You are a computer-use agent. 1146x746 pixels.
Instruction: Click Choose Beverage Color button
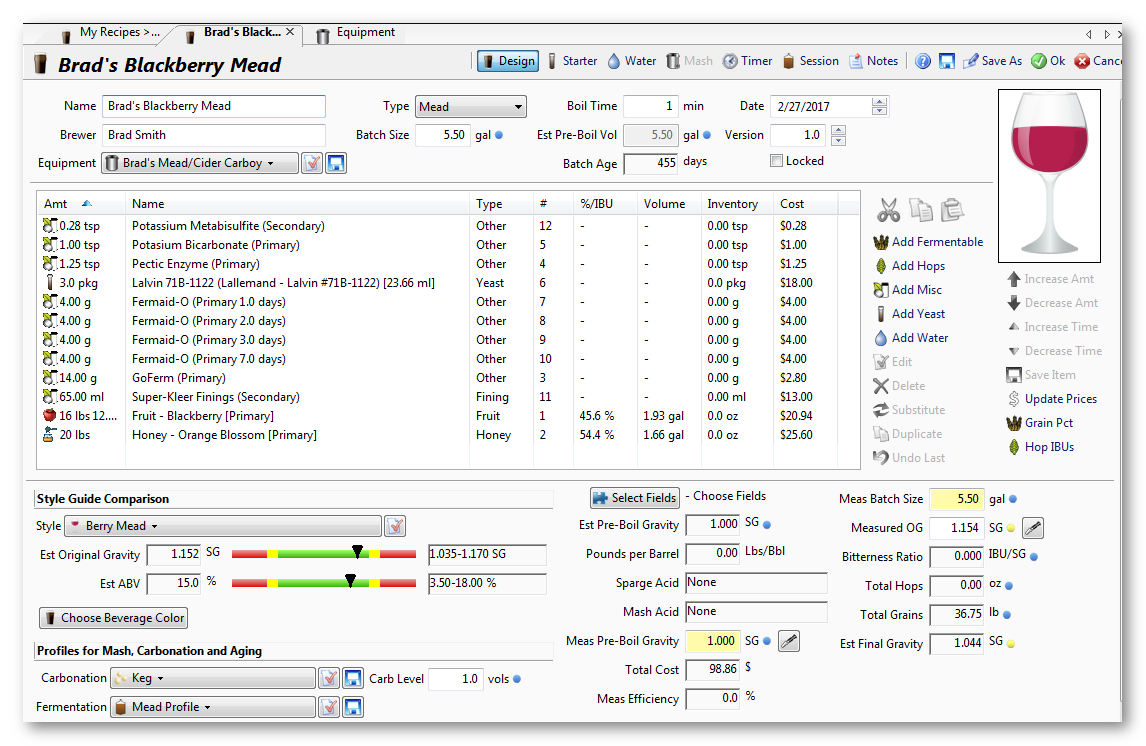tap(113, 618)
